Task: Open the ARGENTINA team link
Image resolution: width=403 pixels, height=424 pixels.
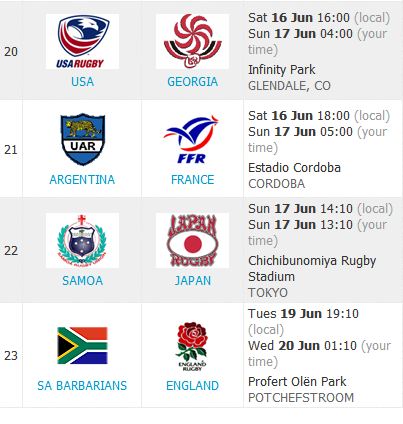Action: coord(82,180)
